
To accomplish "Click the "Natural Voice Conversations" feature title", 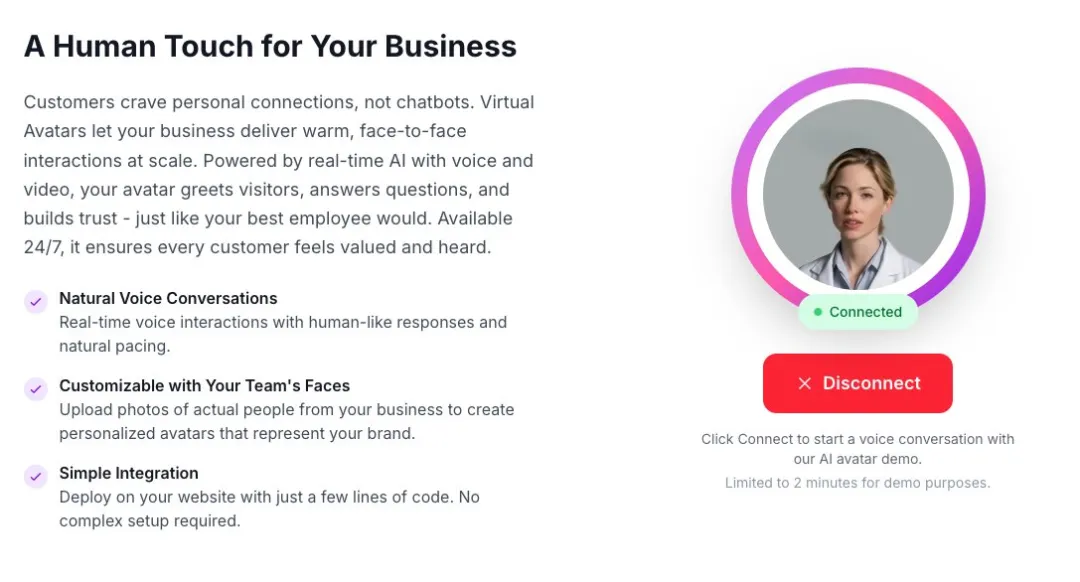I will click(x=168, y=298).
